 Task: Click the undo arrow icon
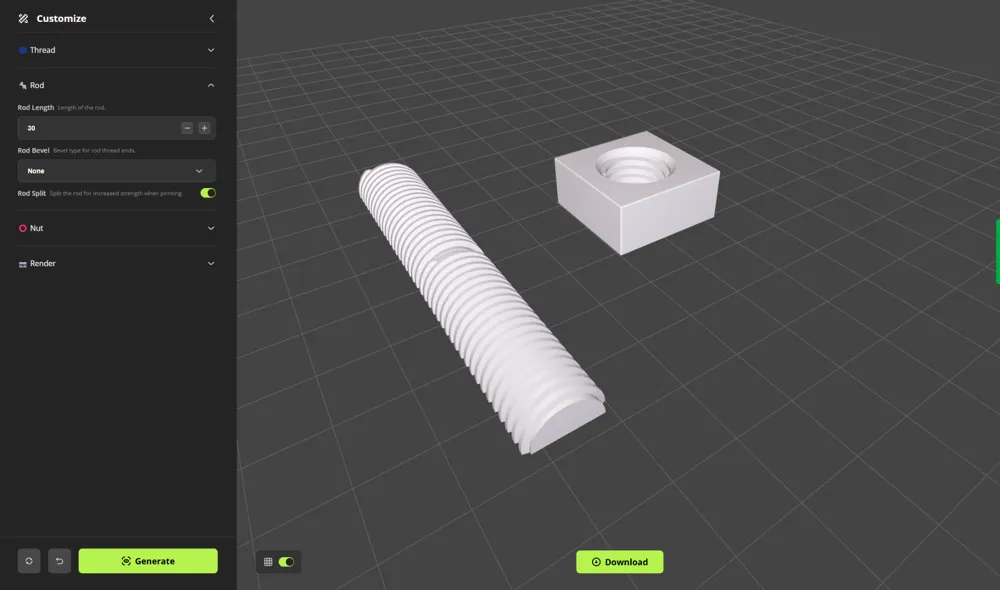[x=59, y=561]
